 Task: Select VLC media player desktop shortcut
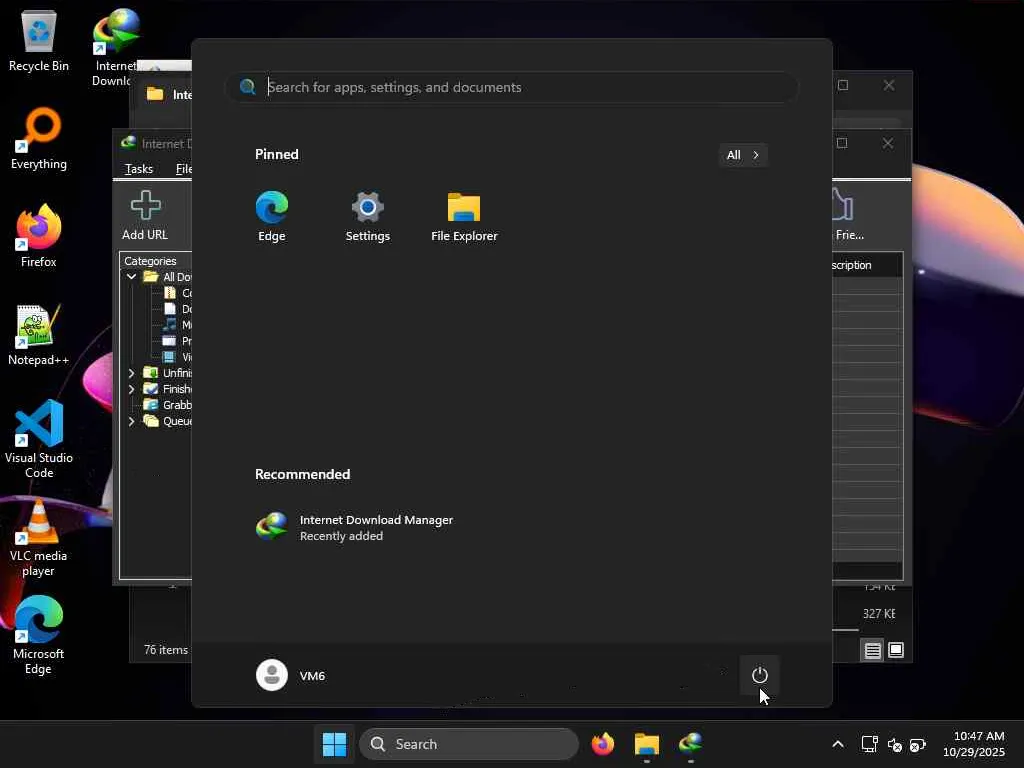click(x=39, y=537)
